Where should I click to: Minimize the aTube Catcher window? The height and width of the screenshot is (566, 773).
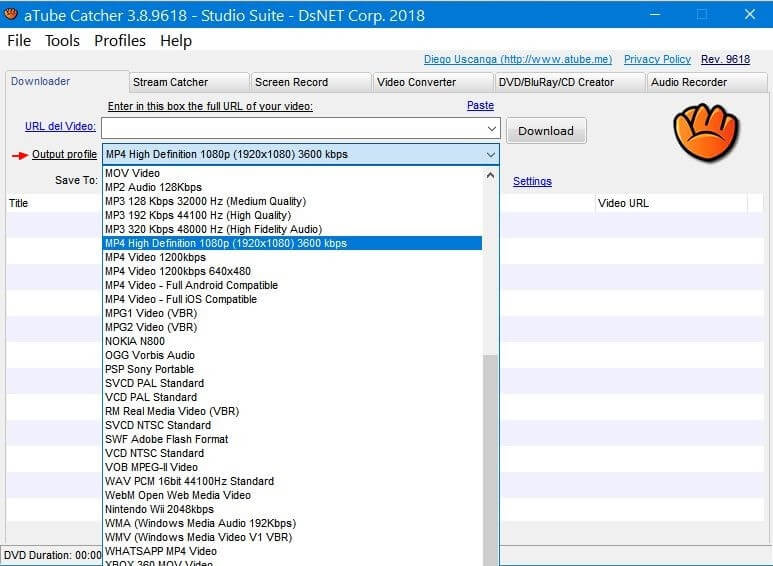[x=655, y=14]
